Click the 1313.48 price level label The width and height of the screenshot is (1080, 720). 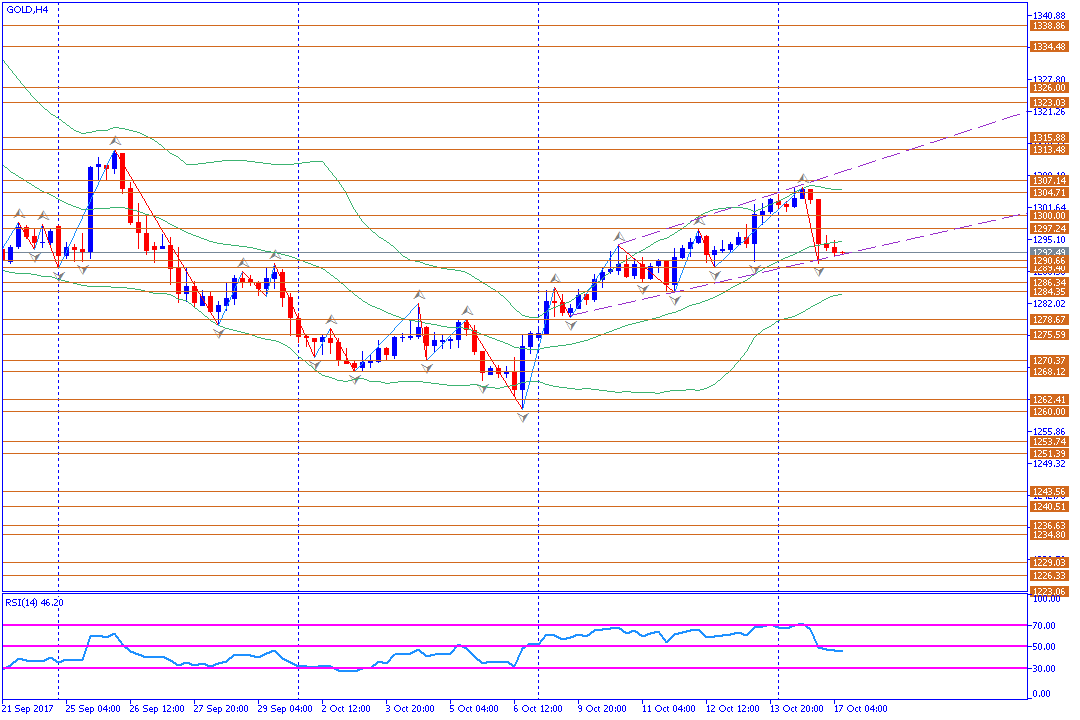1049,150
